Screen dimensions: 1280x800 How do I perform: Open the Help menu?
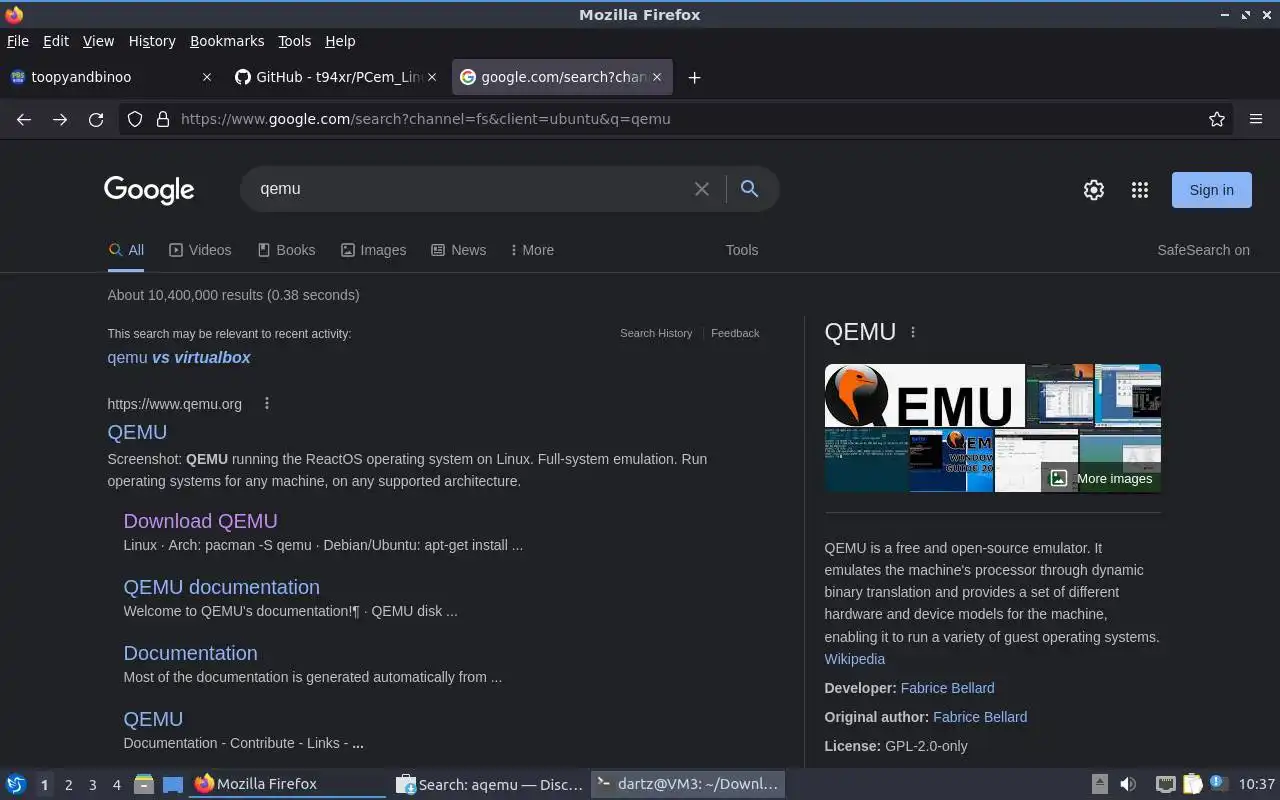(x=340, y=41)
